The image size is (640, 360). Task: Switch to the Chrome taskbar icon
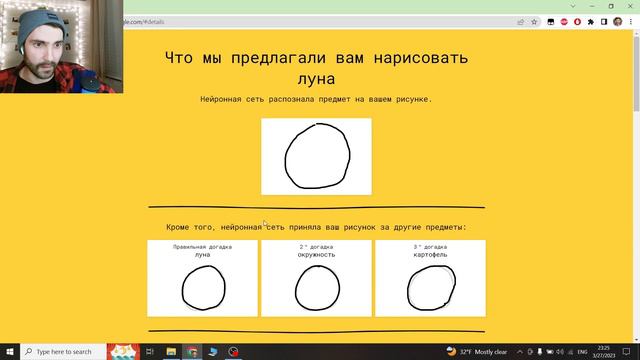point(192,351)
